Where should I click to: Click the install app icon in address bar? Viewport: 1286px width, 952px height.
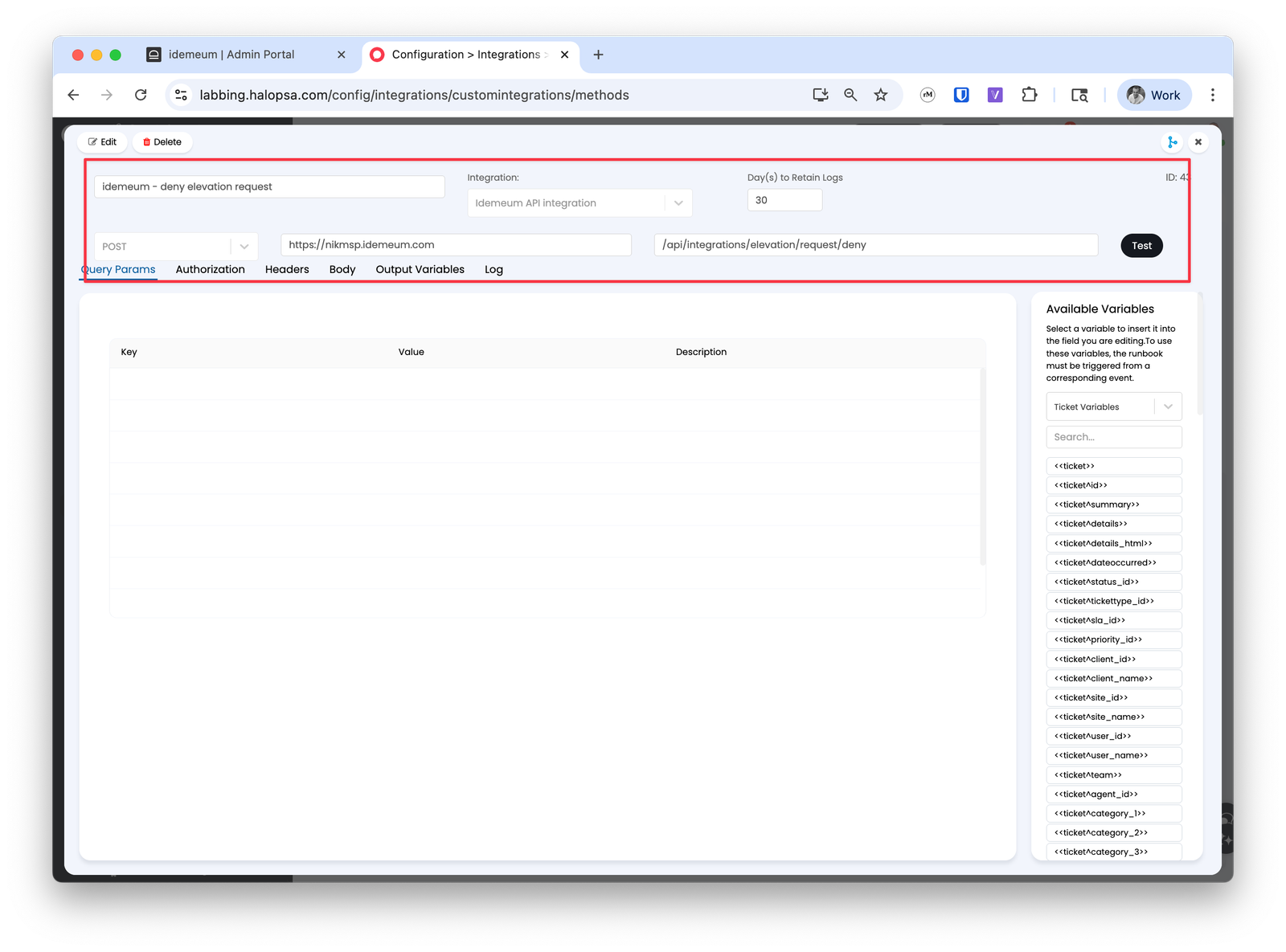[820, 95]
